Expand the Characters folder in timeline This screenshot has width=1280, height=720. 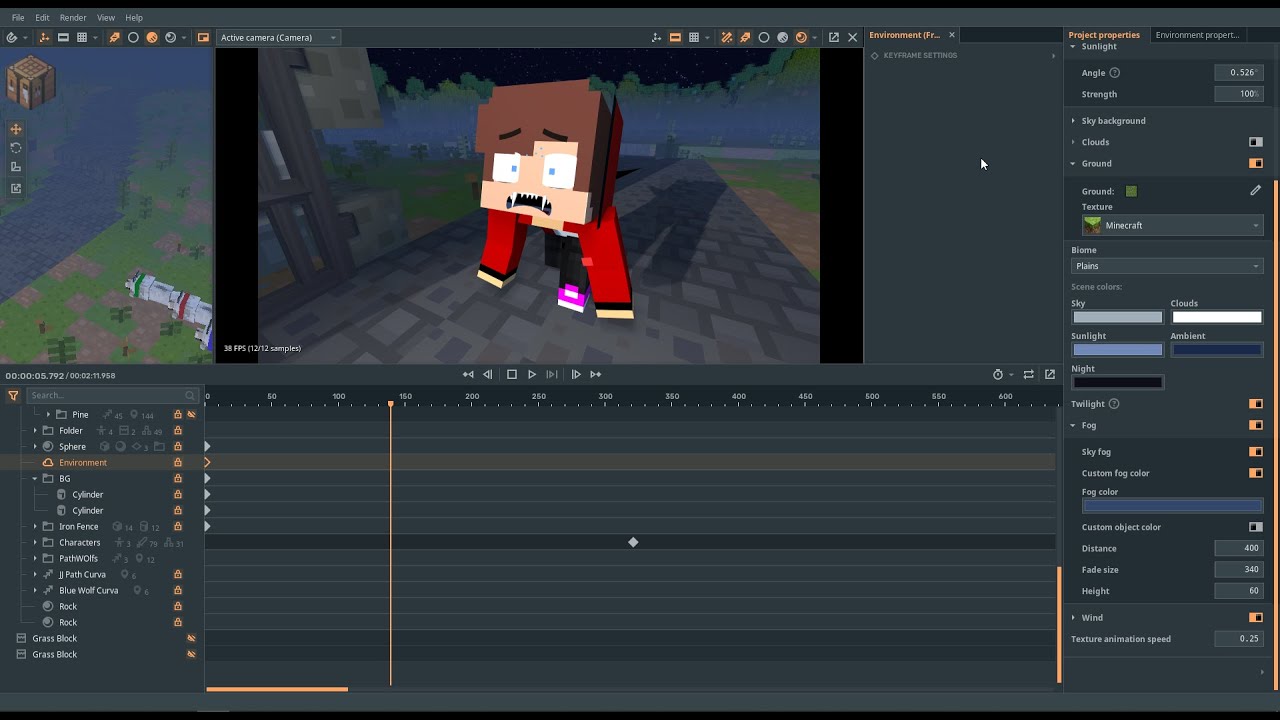35,543
